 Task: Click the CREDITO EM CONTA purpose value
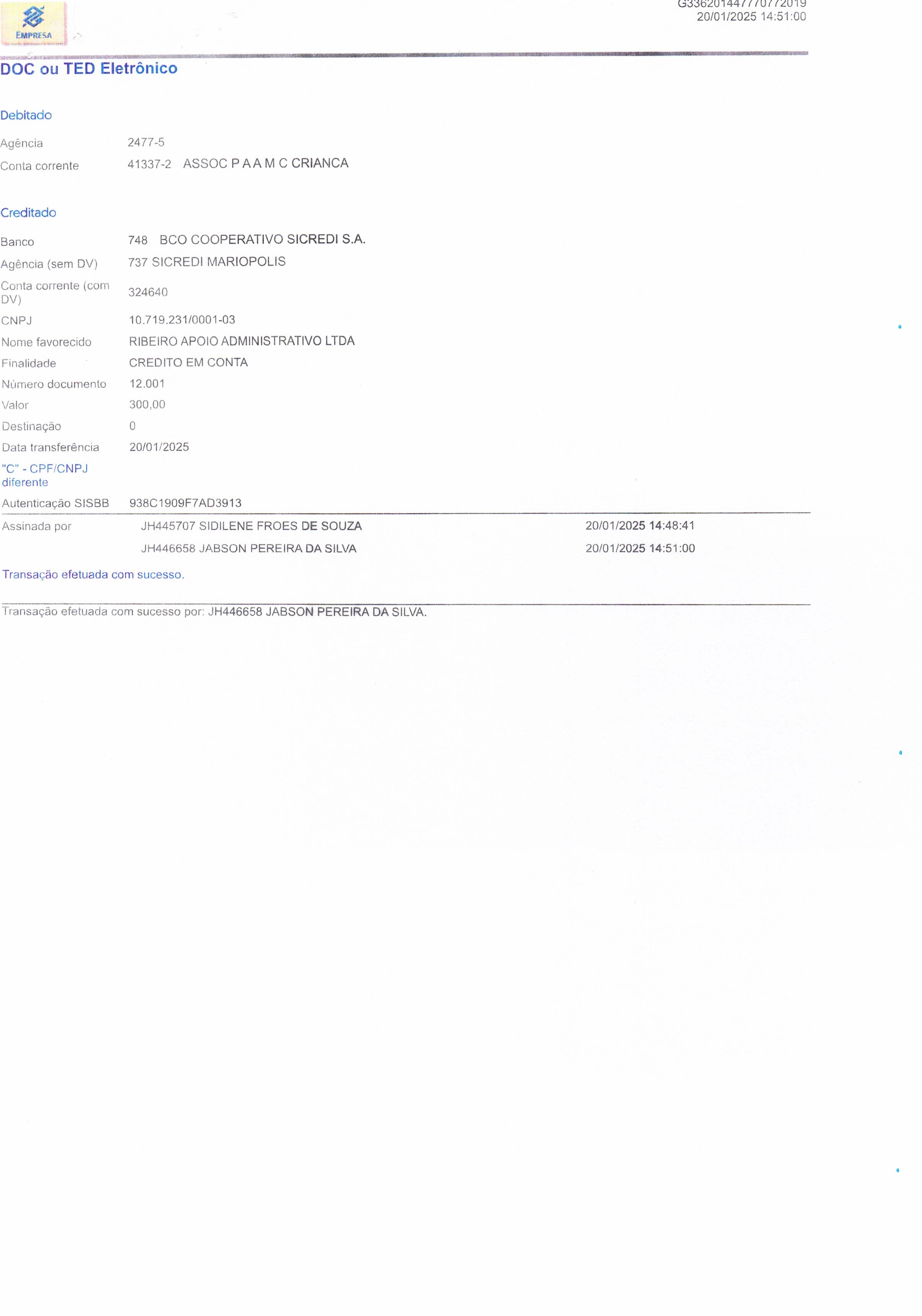[188, 362]
